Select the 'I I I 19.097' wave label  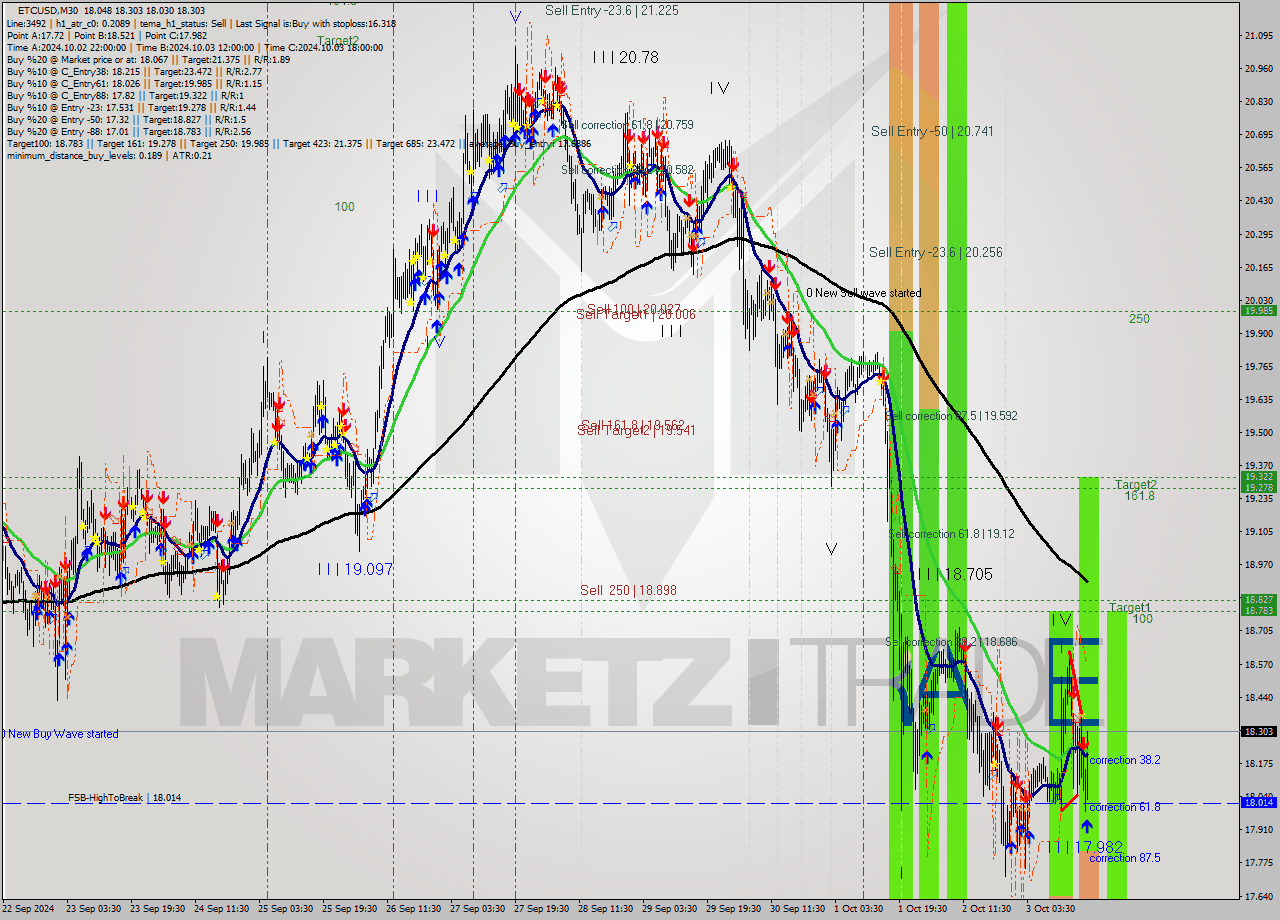[355, 569]
